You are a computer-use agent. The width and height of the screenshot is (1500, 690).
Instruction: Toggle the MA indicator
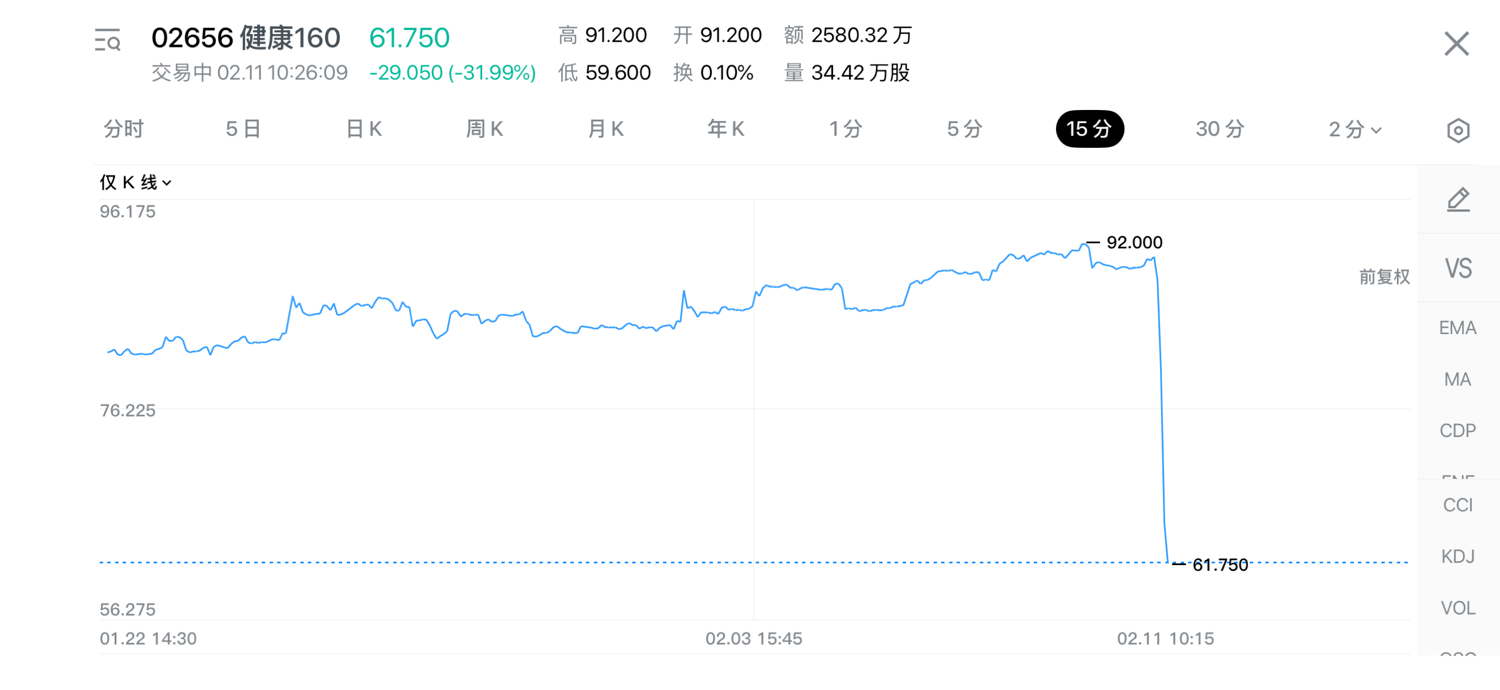[x=1457, y=380]
